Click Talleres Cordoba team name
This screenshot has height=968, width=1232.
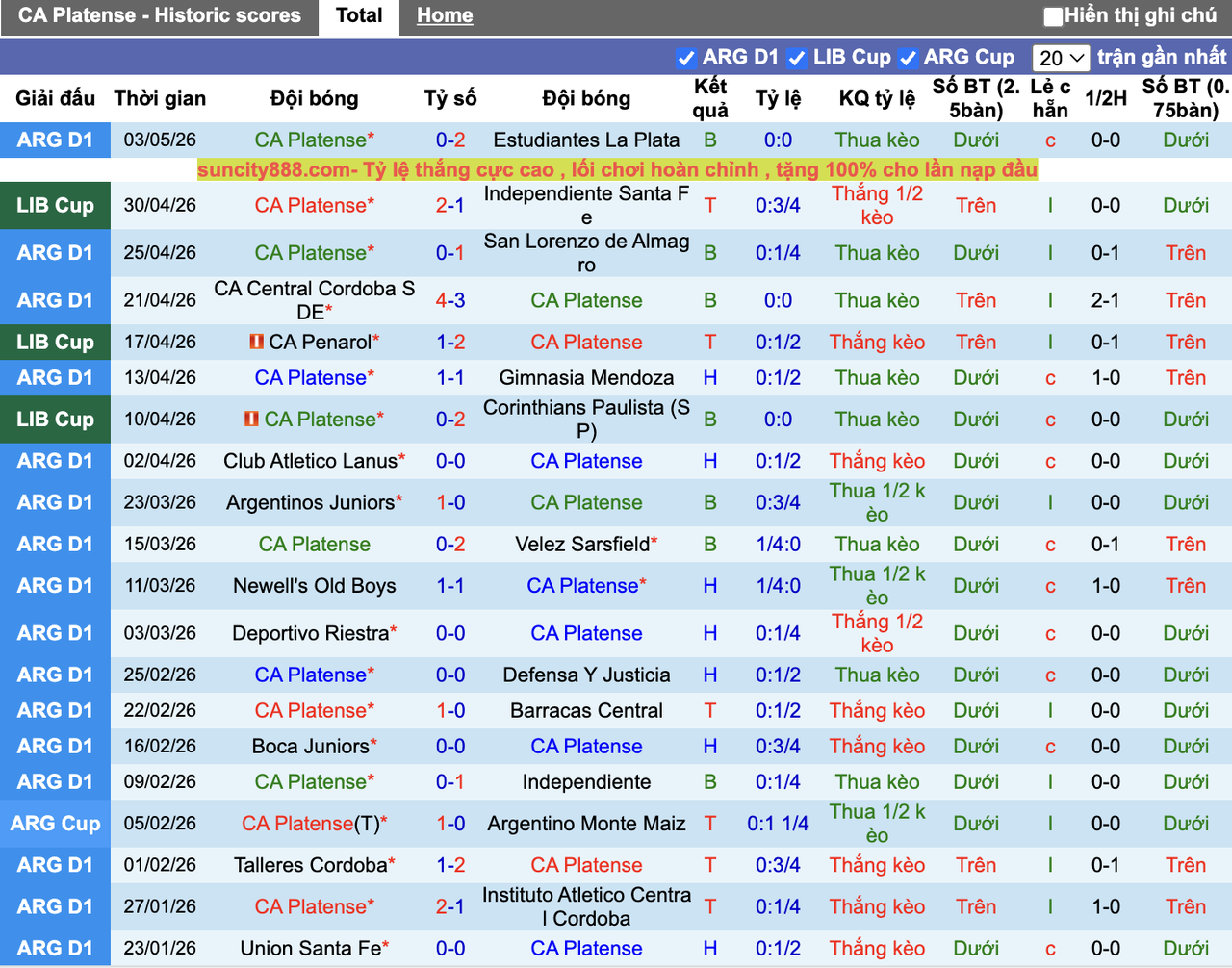click(x=310, y=865)
